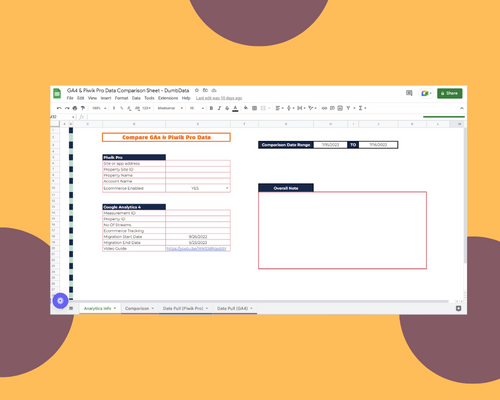Apply italic formatting

[x=219, y=108]
